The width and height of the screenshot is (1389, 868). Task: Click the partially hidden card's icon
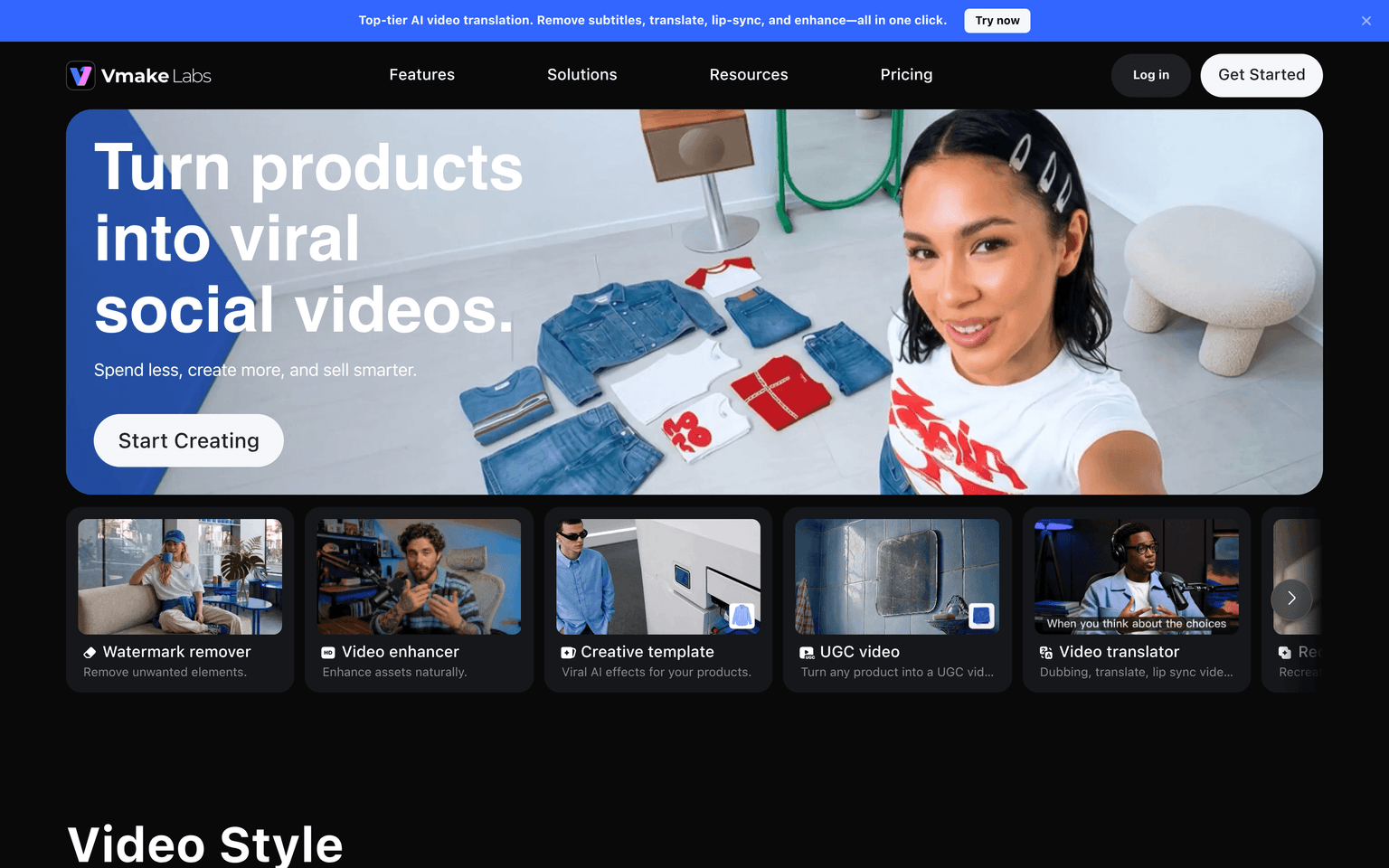coord(1285,653)
